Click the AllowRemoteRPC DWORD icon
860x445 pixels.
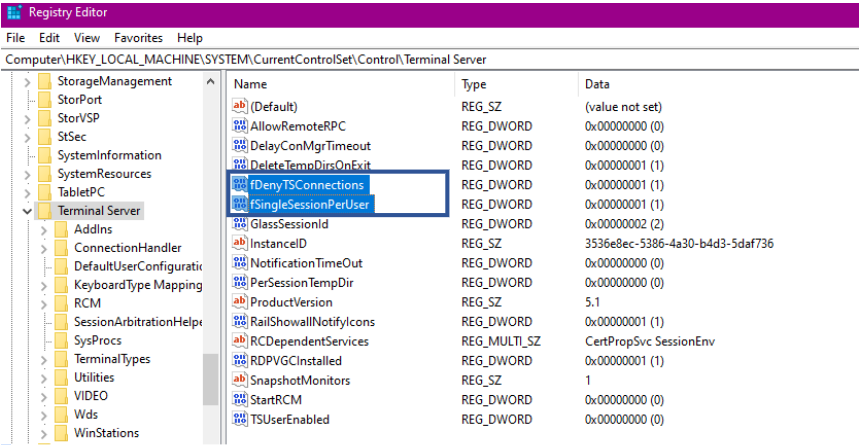(240, 126)
